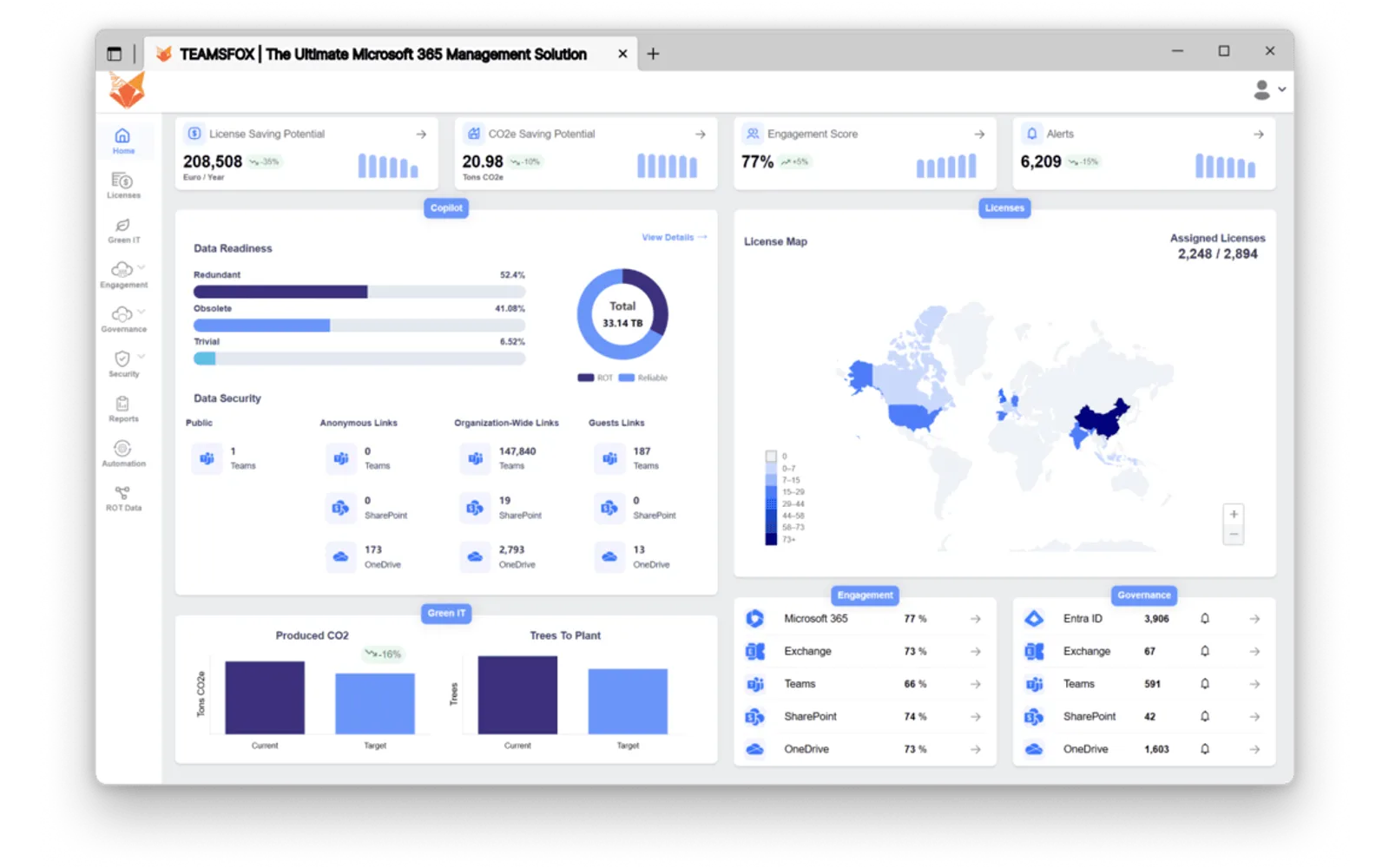Screen dimensions: 1389x868
Task: Click the Copilot section badge
Action: 446,208
